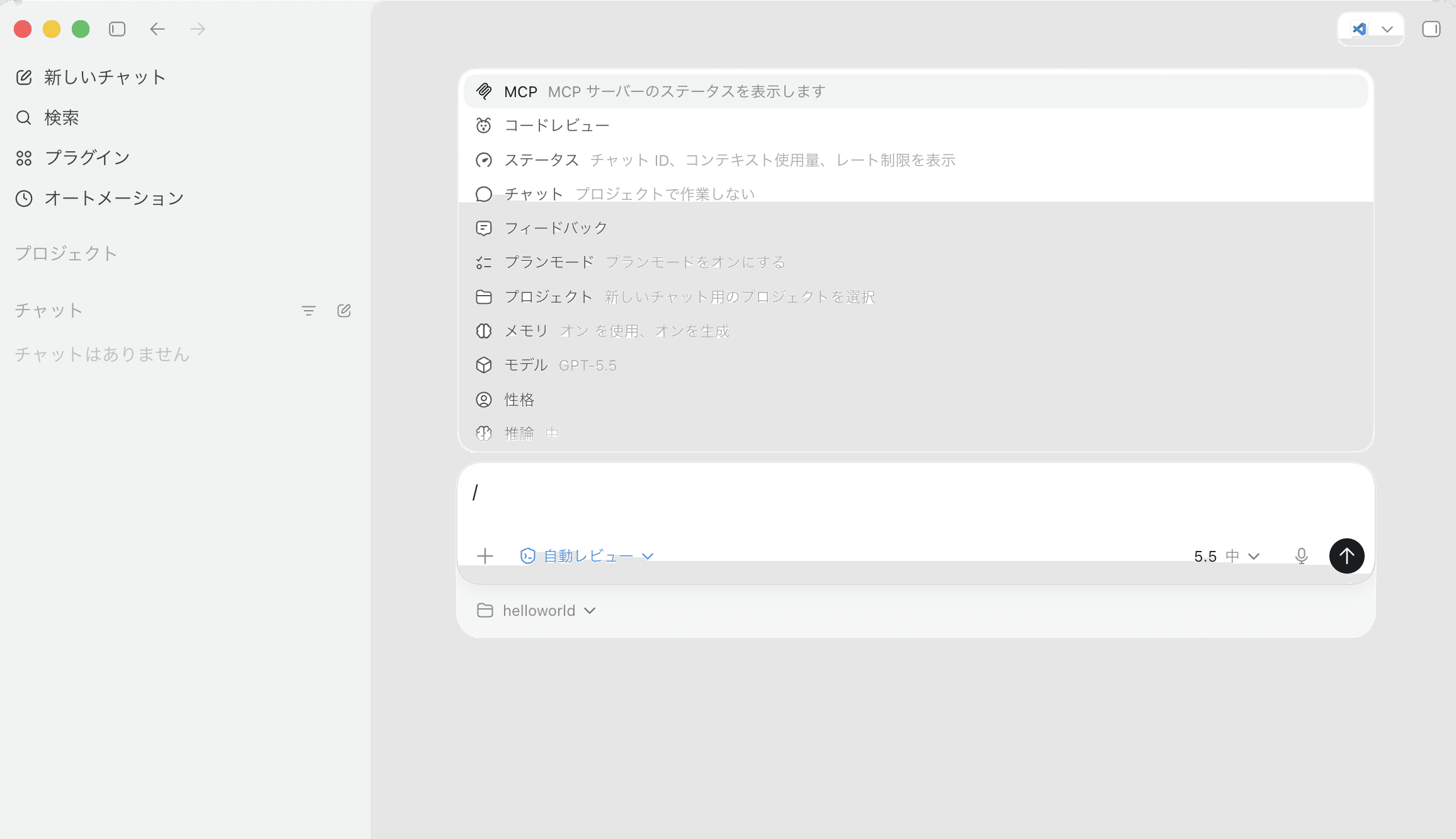Start a 新しいチャット from the sidebar
This screenshot has height=839, width=1456.
91,77
